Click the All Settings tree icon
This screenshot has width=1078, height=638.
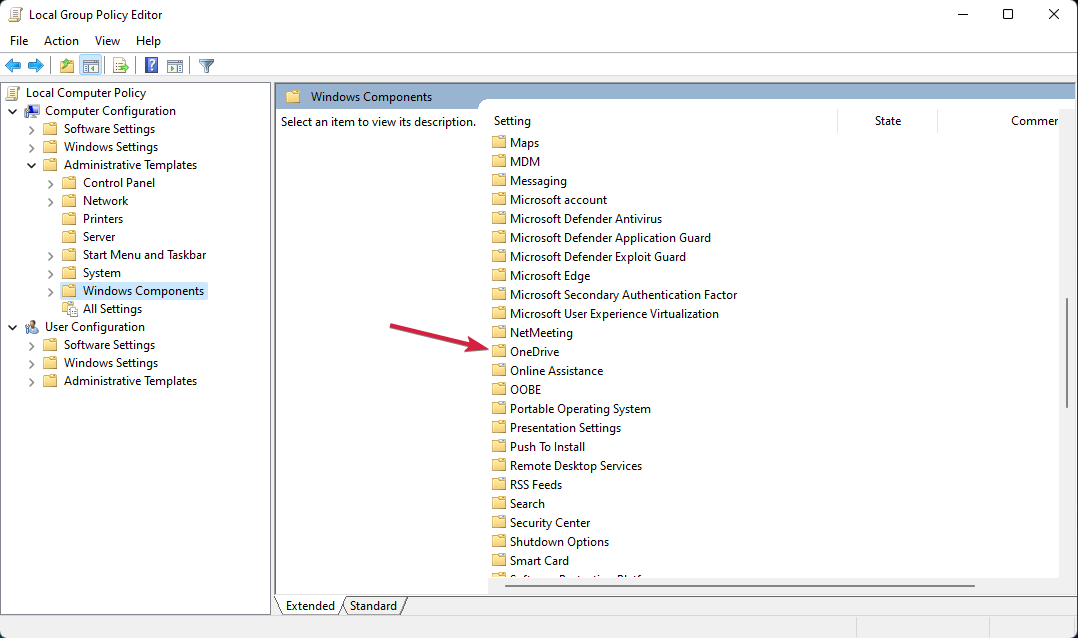(x=70, y=309)
